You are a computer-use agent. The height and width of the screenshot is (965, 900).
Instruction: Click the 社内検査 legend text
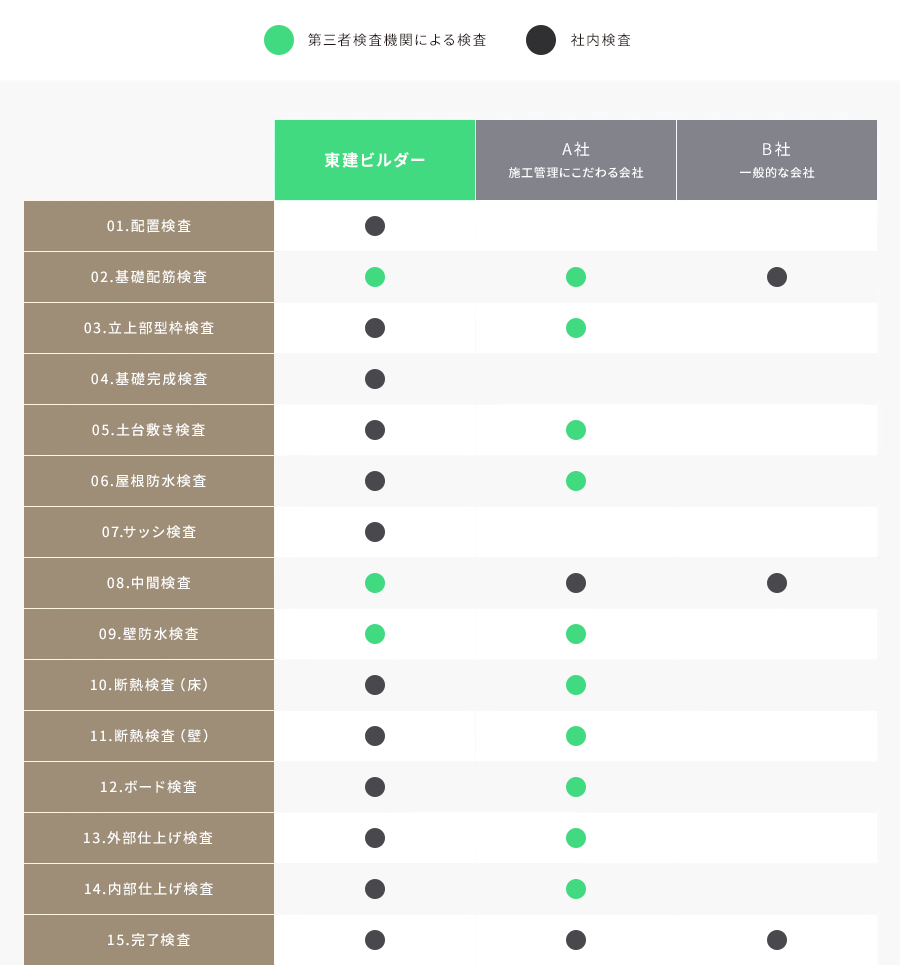[x=601, y=41]
